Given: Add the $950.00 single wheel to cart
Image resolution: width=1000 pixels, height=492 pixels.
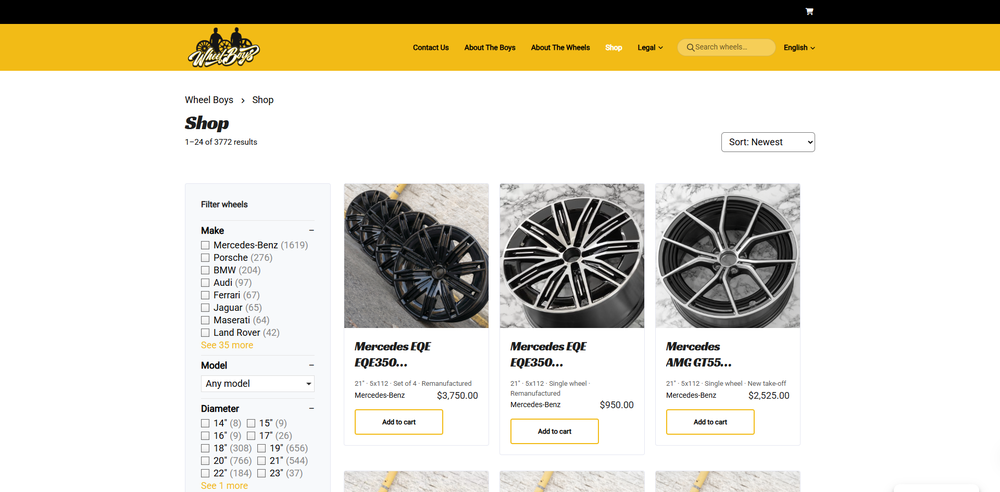Looking at the screenshot, I should (554, 431).
